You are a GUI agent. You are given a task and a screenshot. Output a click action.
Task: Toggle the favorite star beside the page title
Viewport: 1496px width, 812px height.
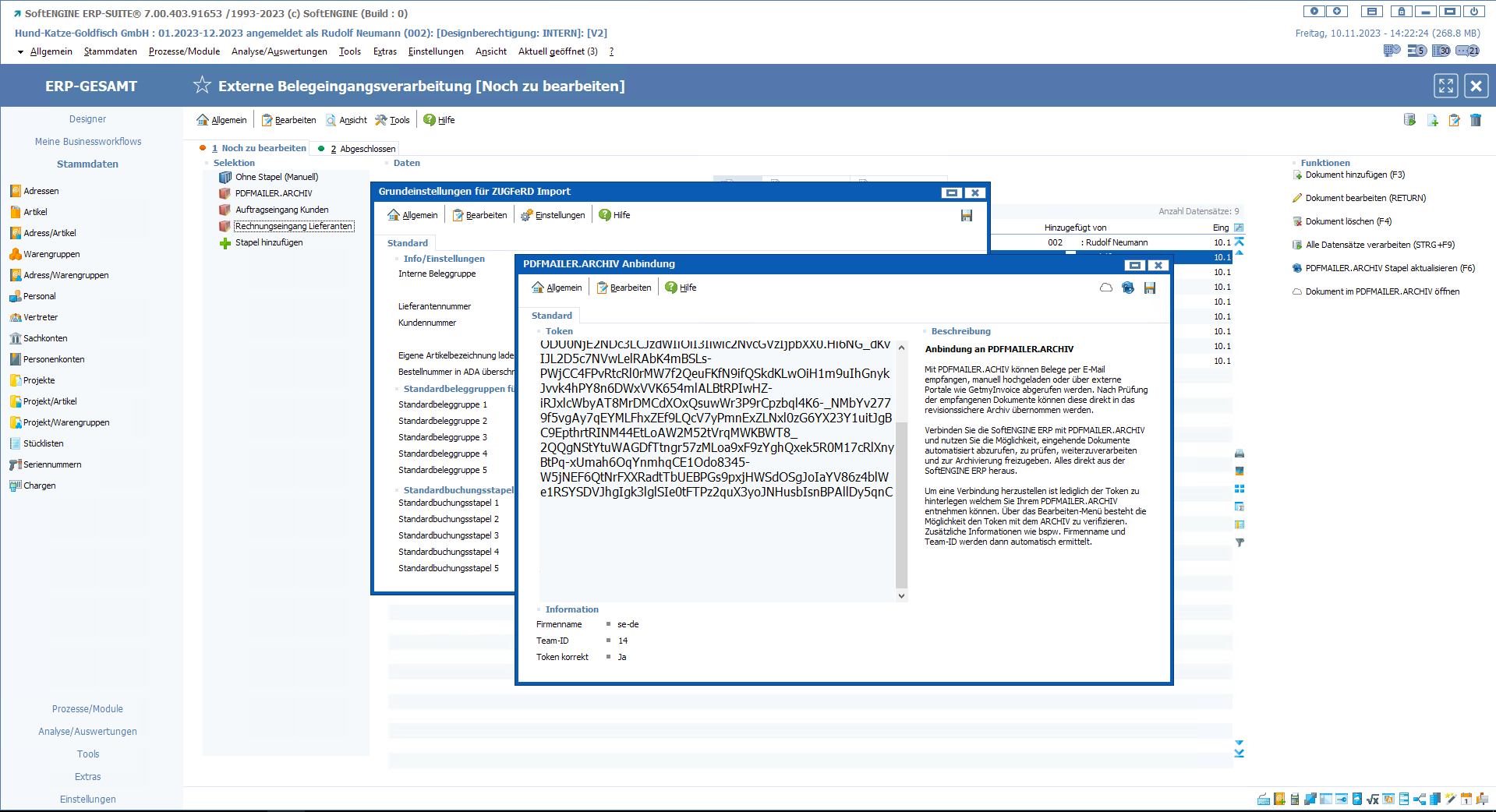(x=202, y=85)
